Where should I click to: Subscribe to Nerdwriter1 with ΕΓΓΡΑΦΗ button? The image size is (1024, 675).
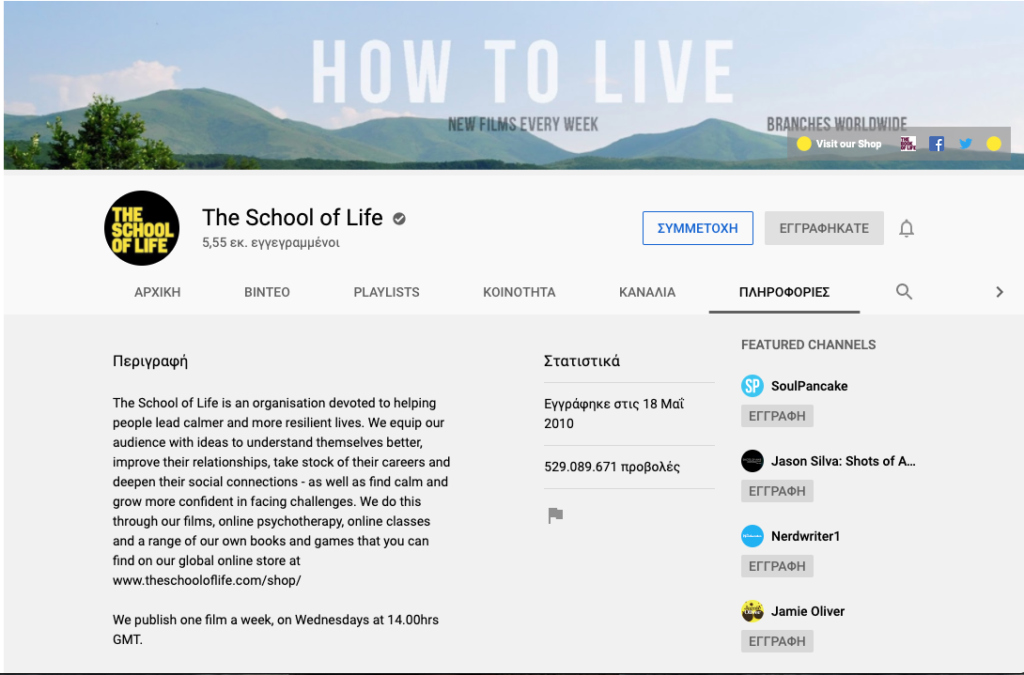click(x=777, y=566)
